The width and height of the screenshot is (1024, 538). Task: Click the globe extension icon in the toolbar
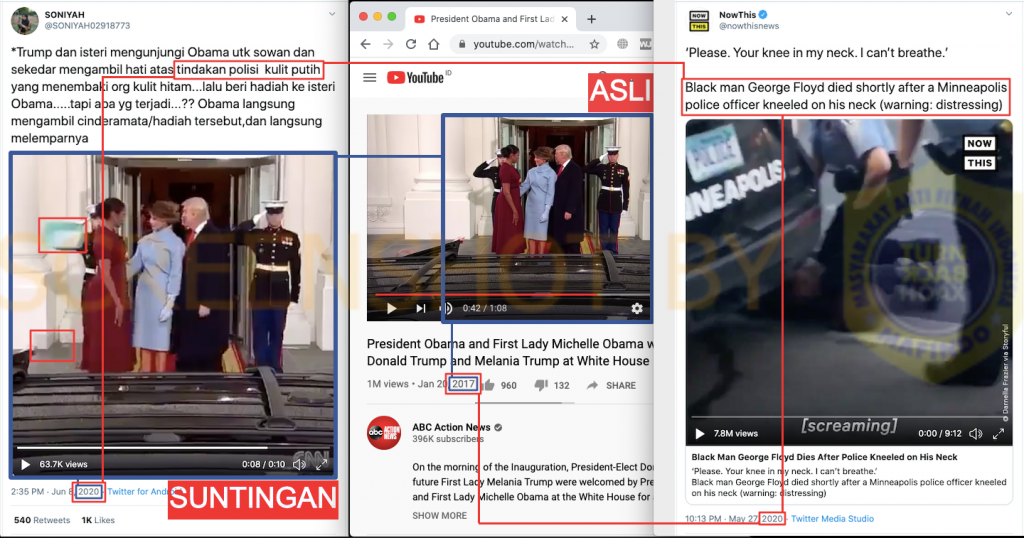pyautogui.click(x=622, y=44)
